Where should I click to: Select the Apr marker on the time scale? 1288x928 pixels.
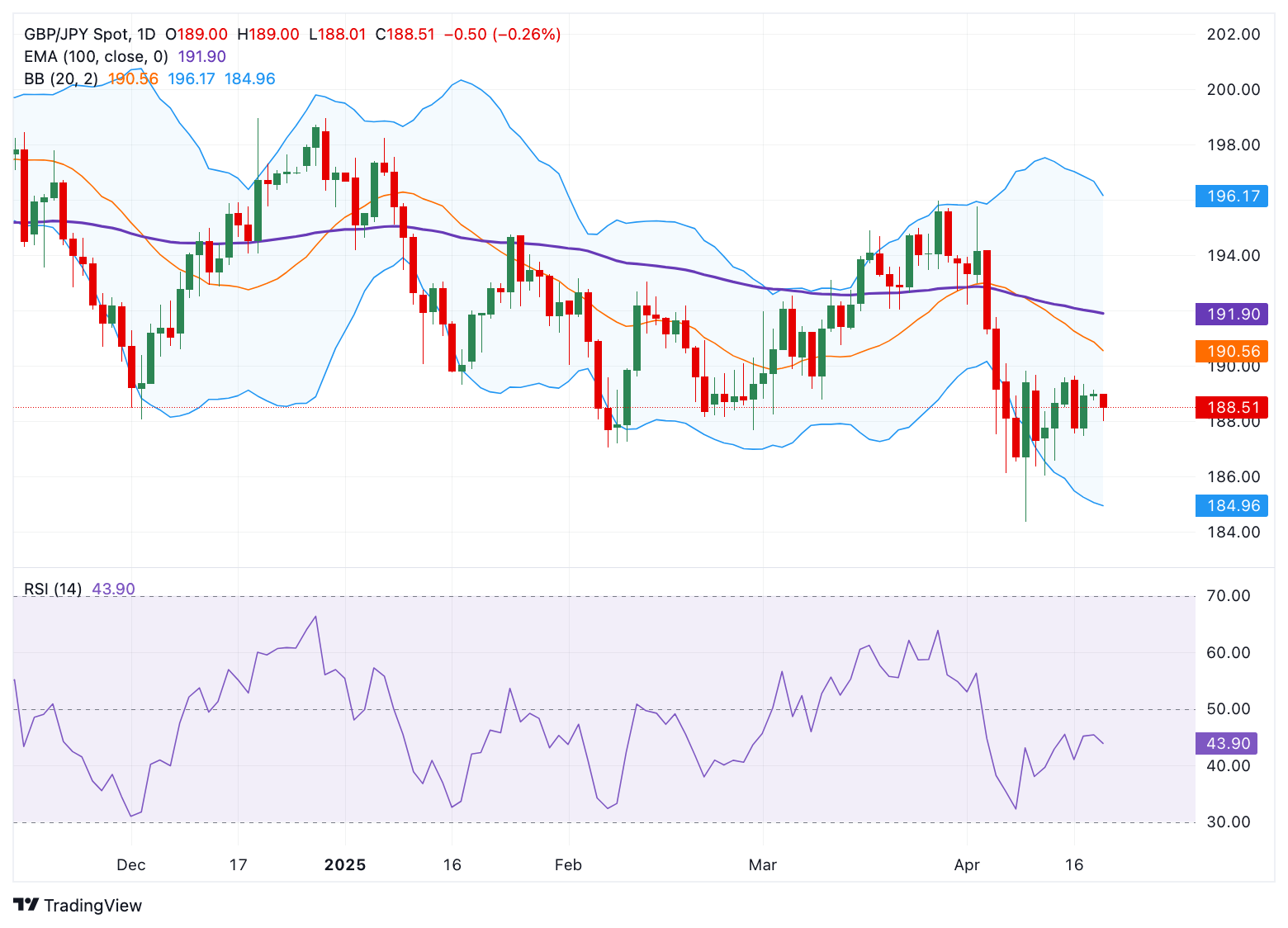pos(968,865)
